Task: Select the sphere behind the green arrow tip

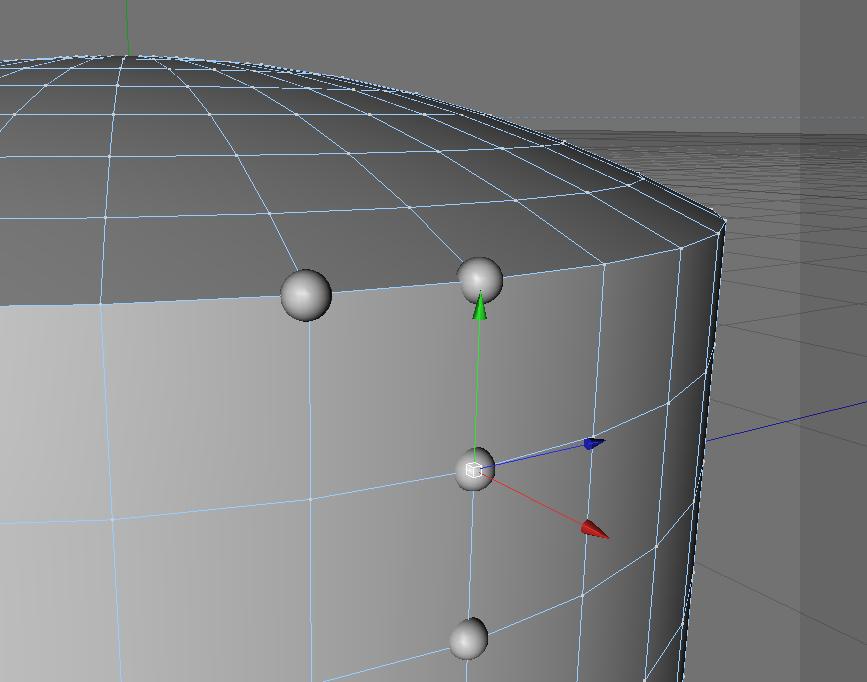Action: [480, 280]
